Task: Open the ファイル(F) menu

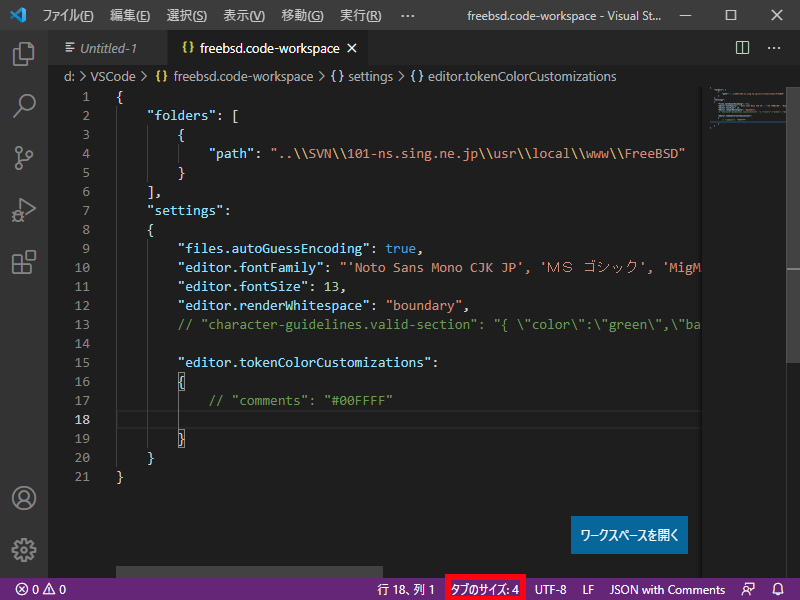Action: [x=68, y=16]
